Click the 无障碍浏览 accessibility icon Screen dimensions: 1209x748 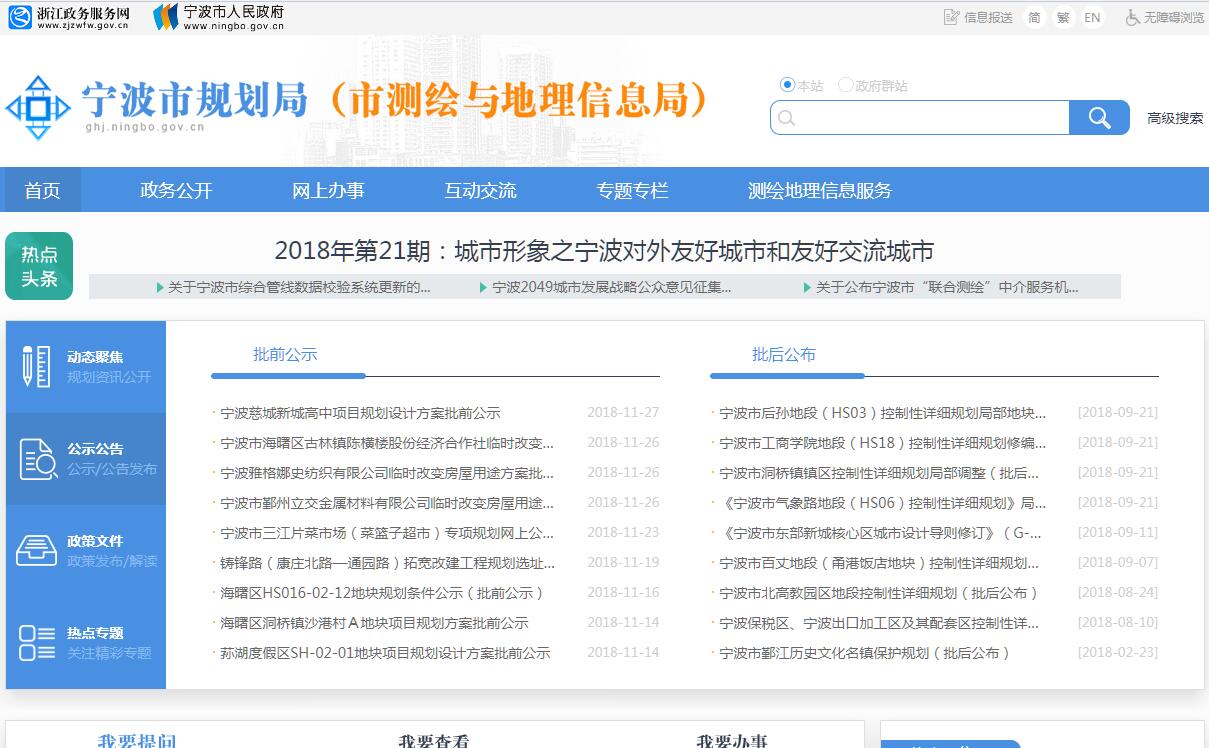[x=1133, y=17]
